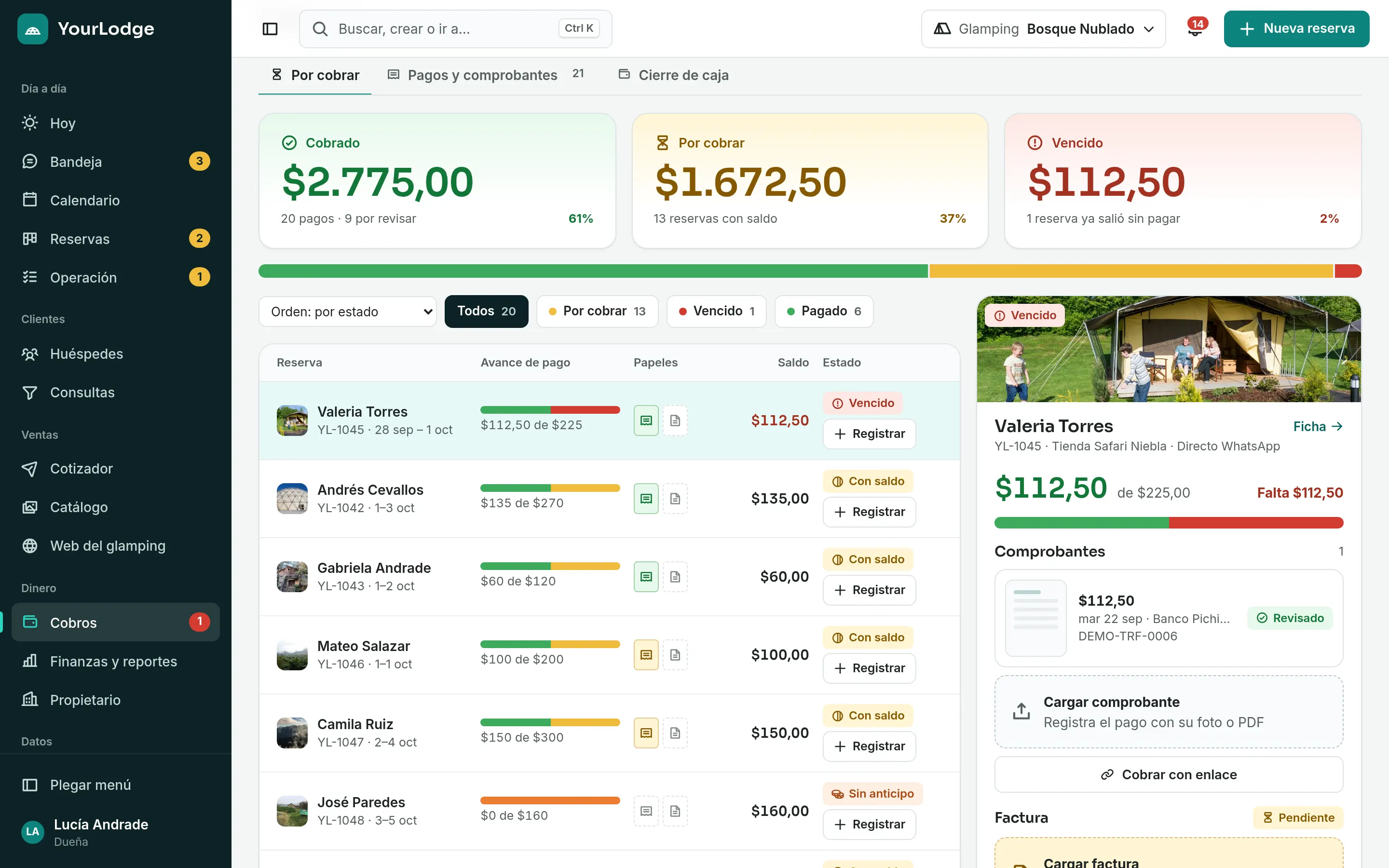The width and height of the screenshot is (1389, 868).
Task: Click Registrar for José Paredes
Action: (x=869, y=824)
